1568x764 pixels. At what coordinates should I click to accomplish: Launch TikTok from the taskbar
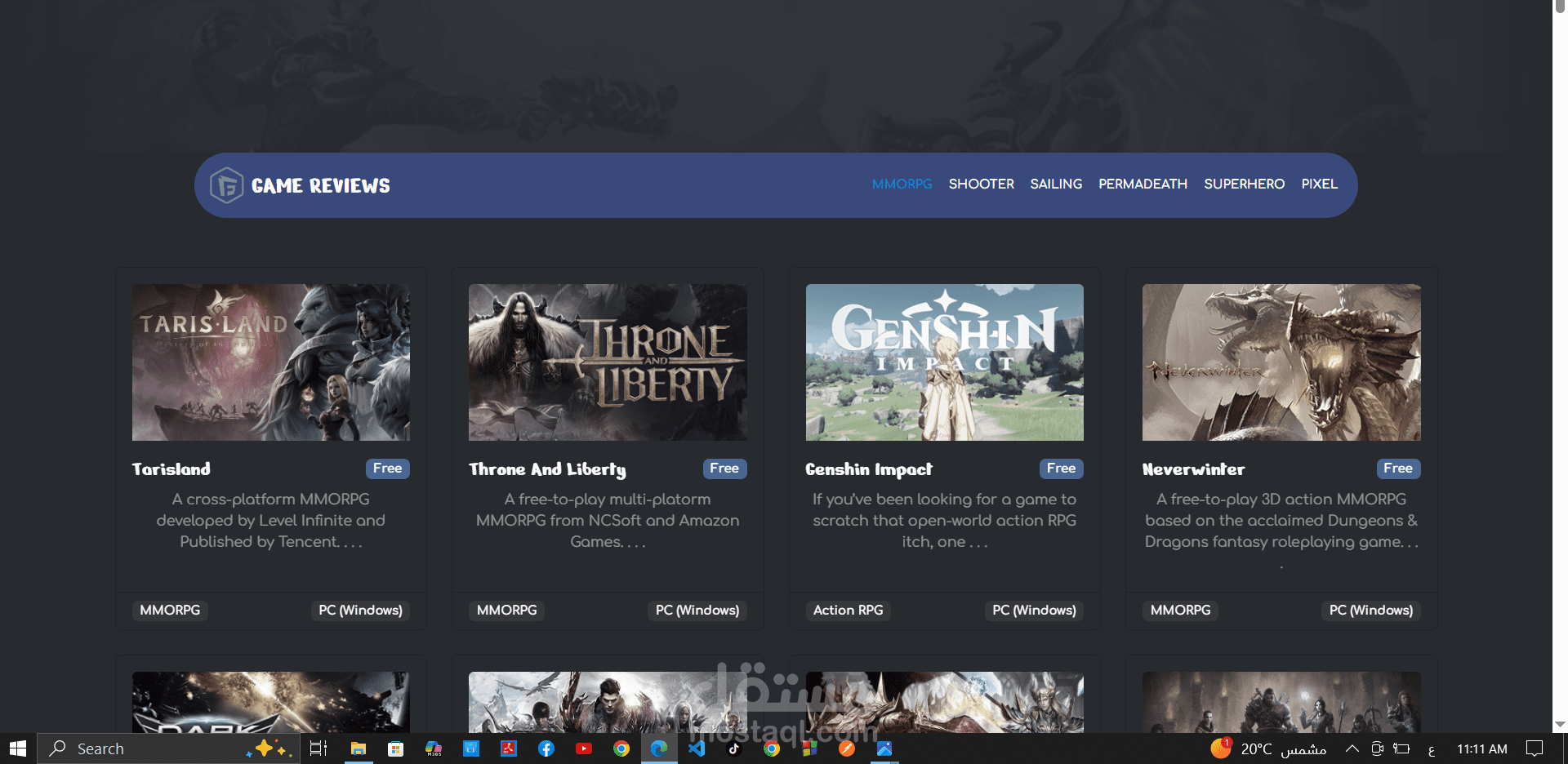(734, 748)
